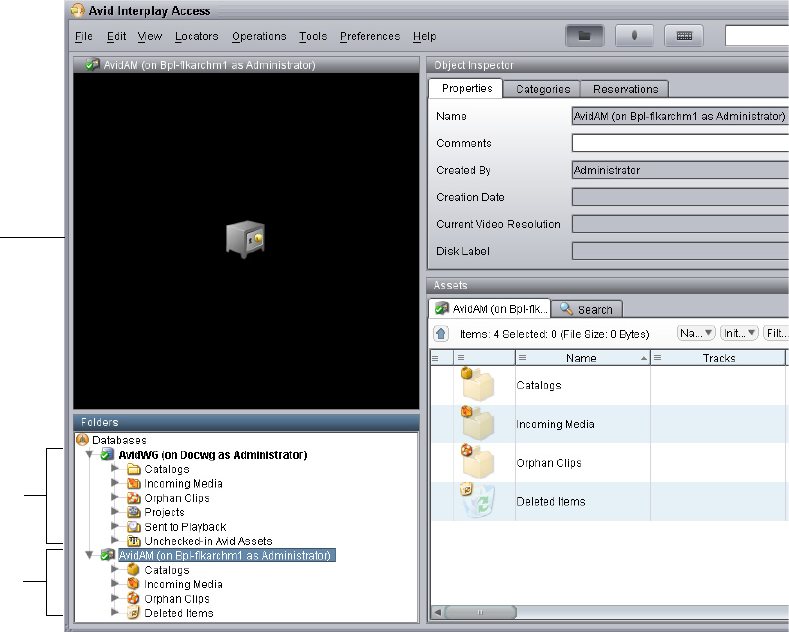Screen dimensions: 789x632
Task: Click the Name field in Object Inspector
Action: click(x=680, y=116)
